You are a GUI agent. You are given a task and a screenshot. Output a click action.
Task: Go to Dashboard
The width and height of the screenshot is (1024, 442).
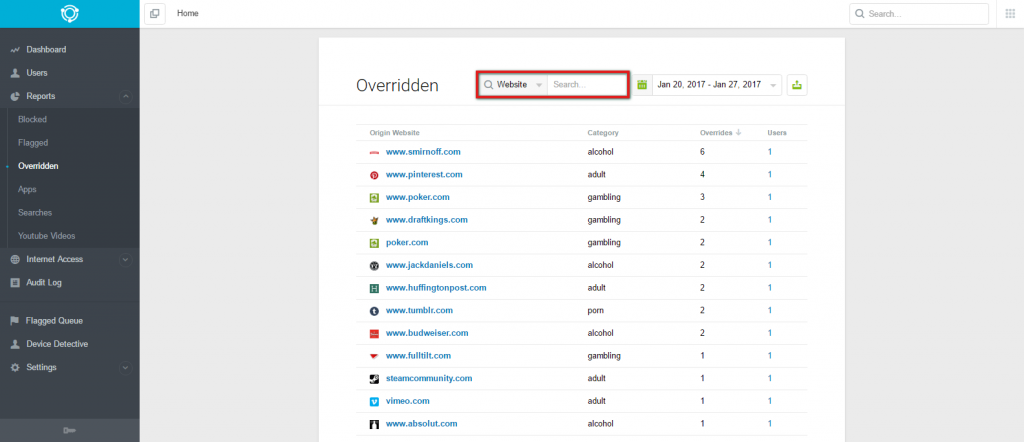pyautogui.click(x=46, y=50)
